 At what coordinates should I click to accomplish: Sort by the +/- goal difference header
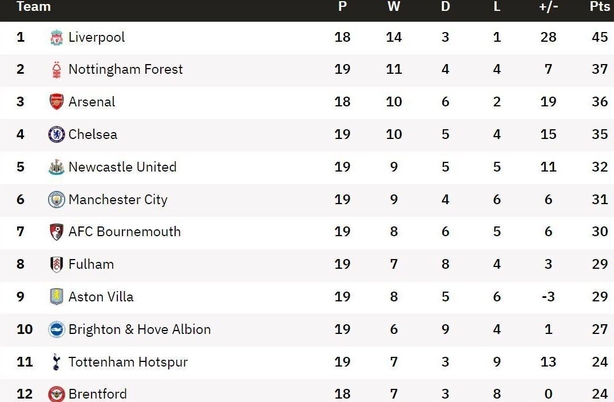point(548,6)
